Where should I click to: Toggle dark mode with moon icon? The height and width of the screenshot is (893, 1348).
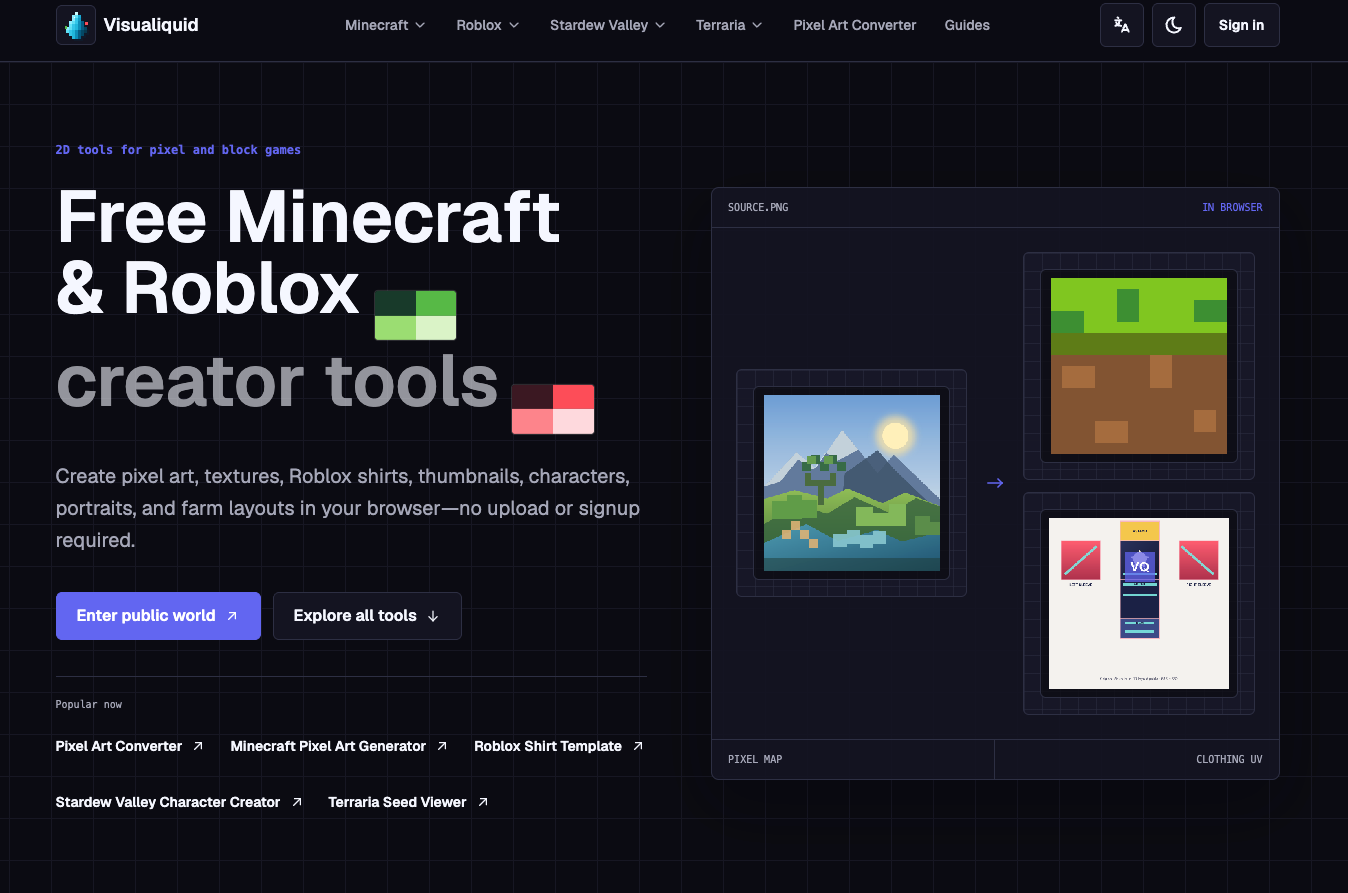coord(1174,25)
